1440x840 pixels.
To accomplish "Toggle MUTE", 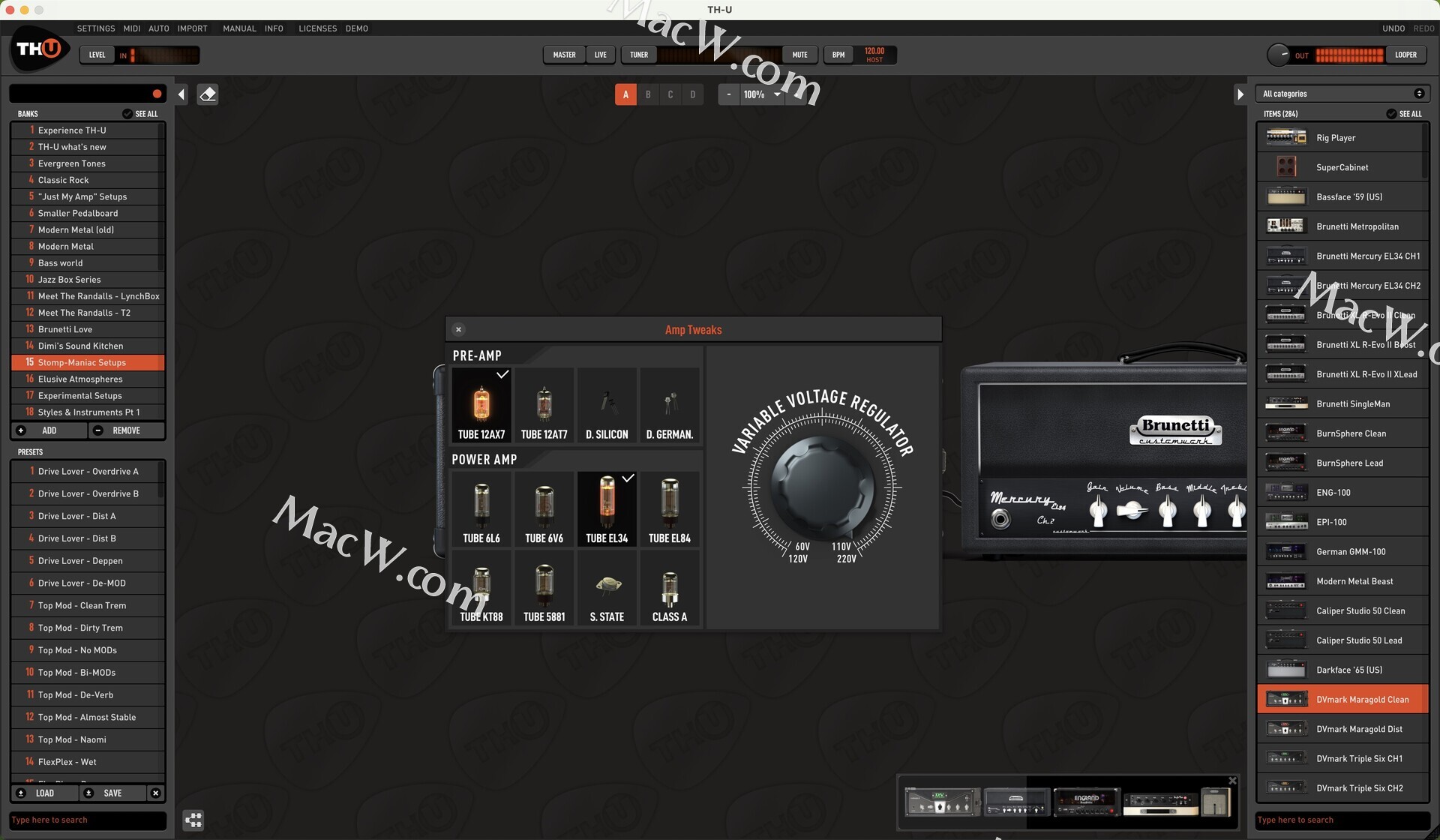I will click(800, 55).
